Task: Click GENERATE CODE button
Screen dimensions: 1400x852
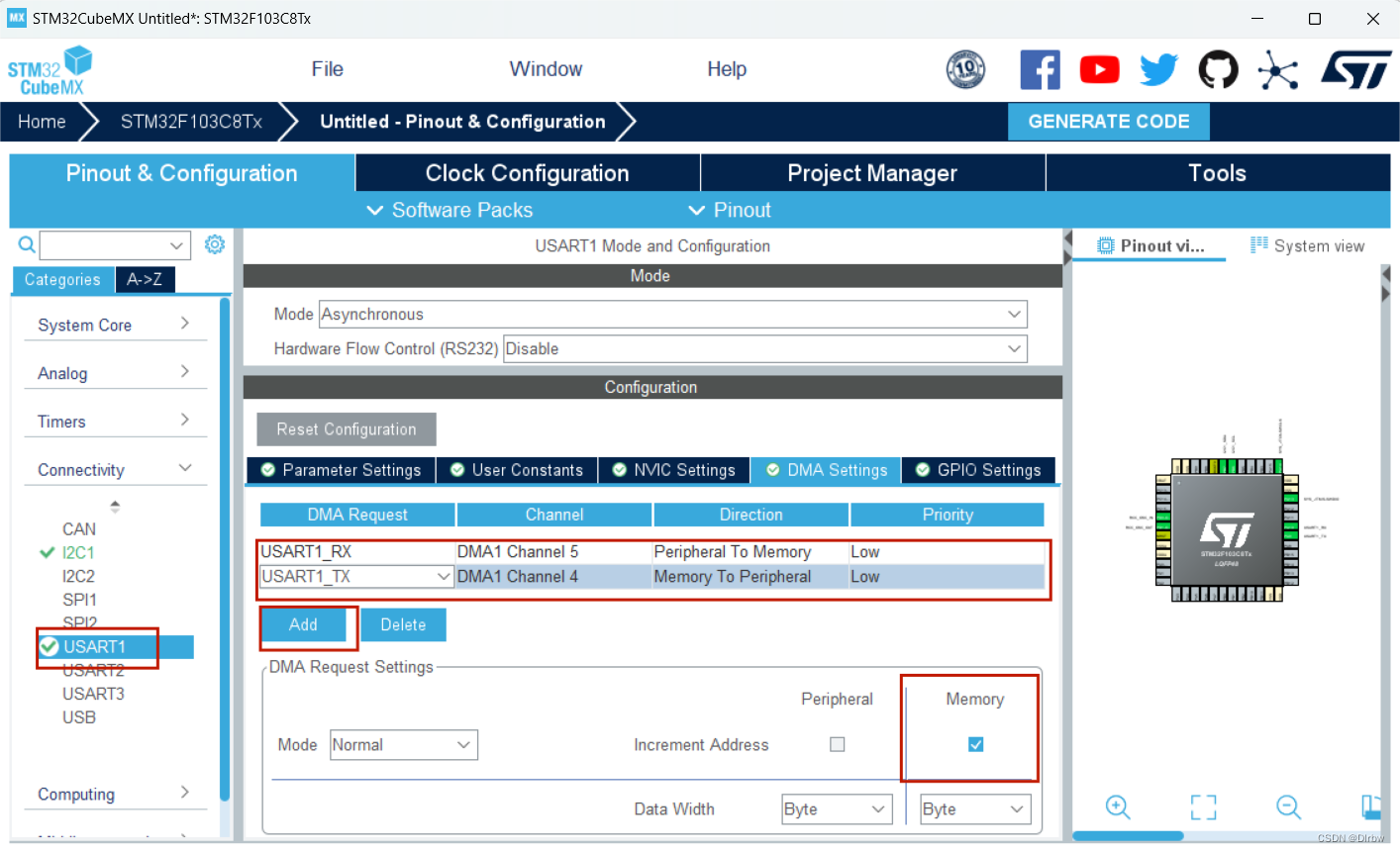Action: (x=1109, y=121)
